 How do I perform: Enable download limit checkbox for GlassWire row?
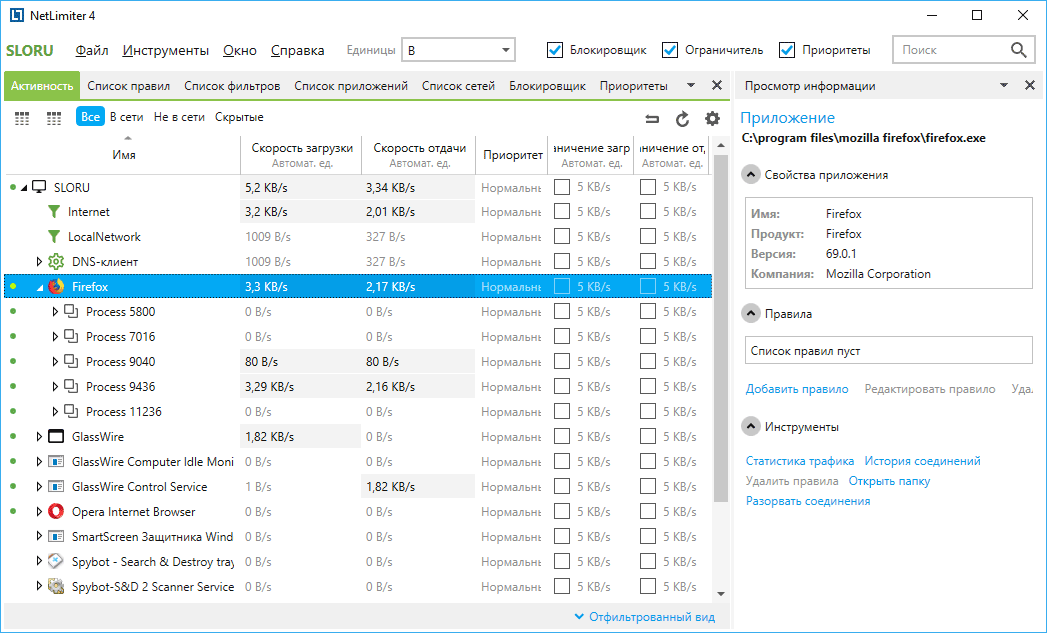562,437
